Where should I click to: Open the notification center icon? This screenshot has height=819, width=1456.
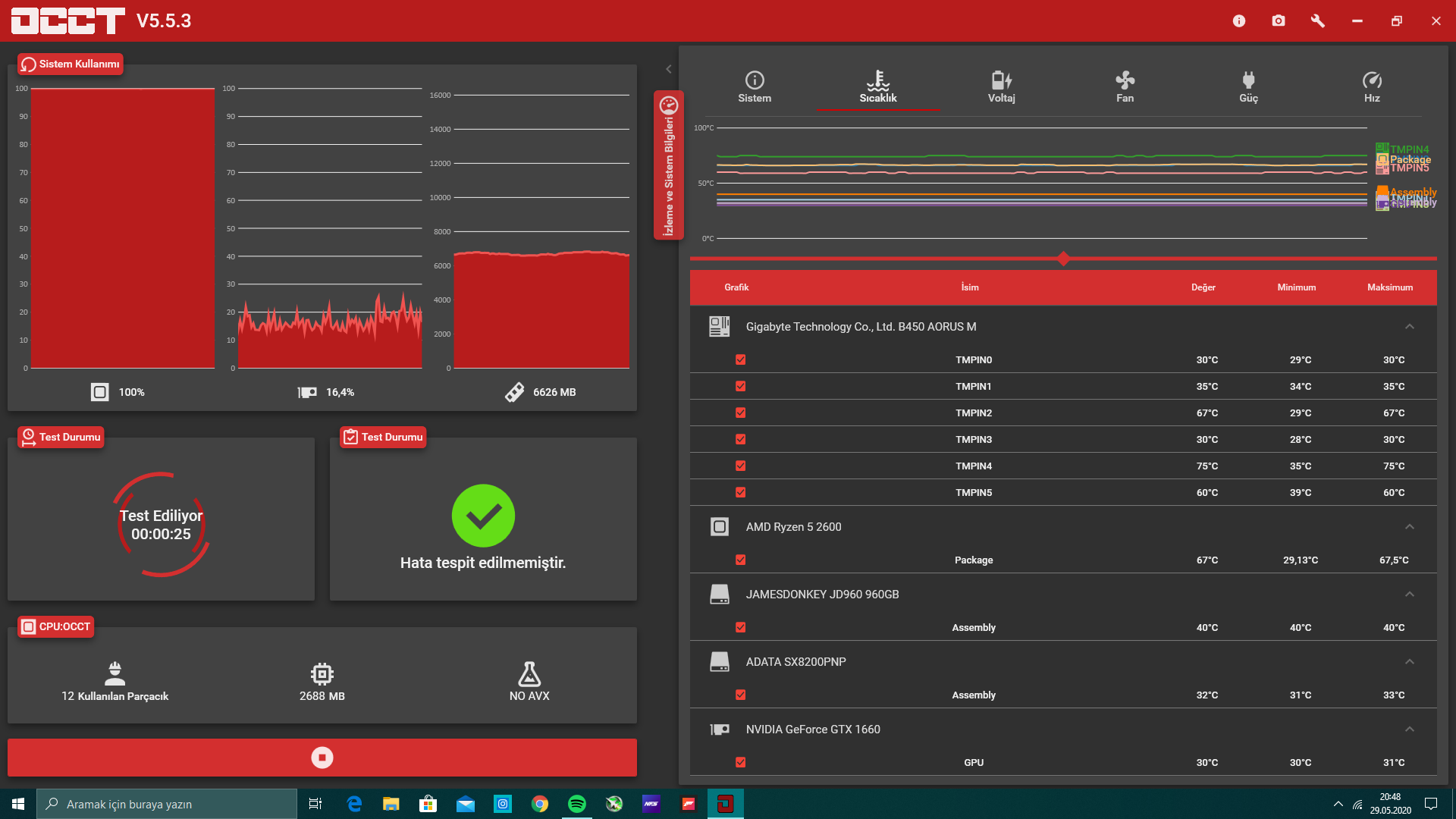(x=1431, y=804)
